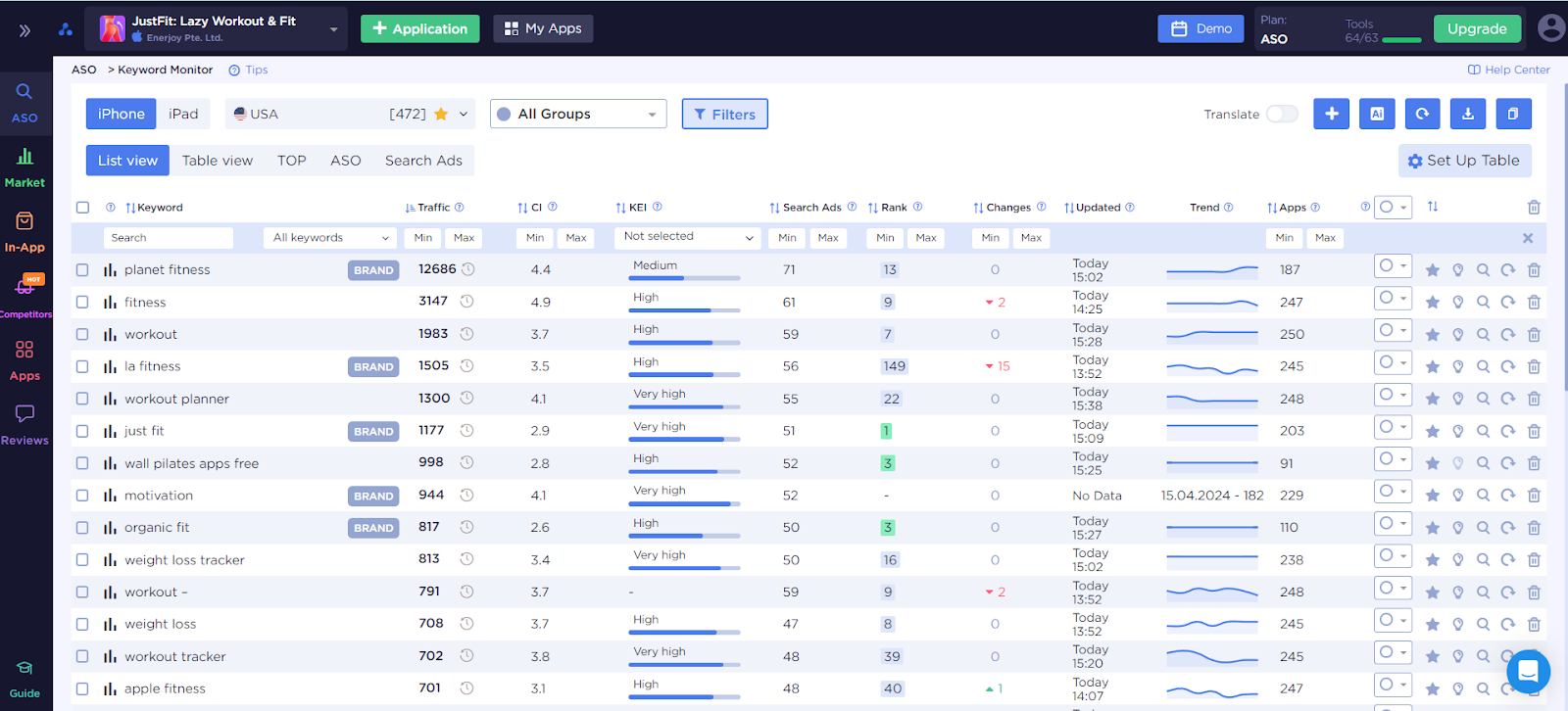Show suggestions bulb for workout planner
1568x711 pixels.
(1457, 400)
